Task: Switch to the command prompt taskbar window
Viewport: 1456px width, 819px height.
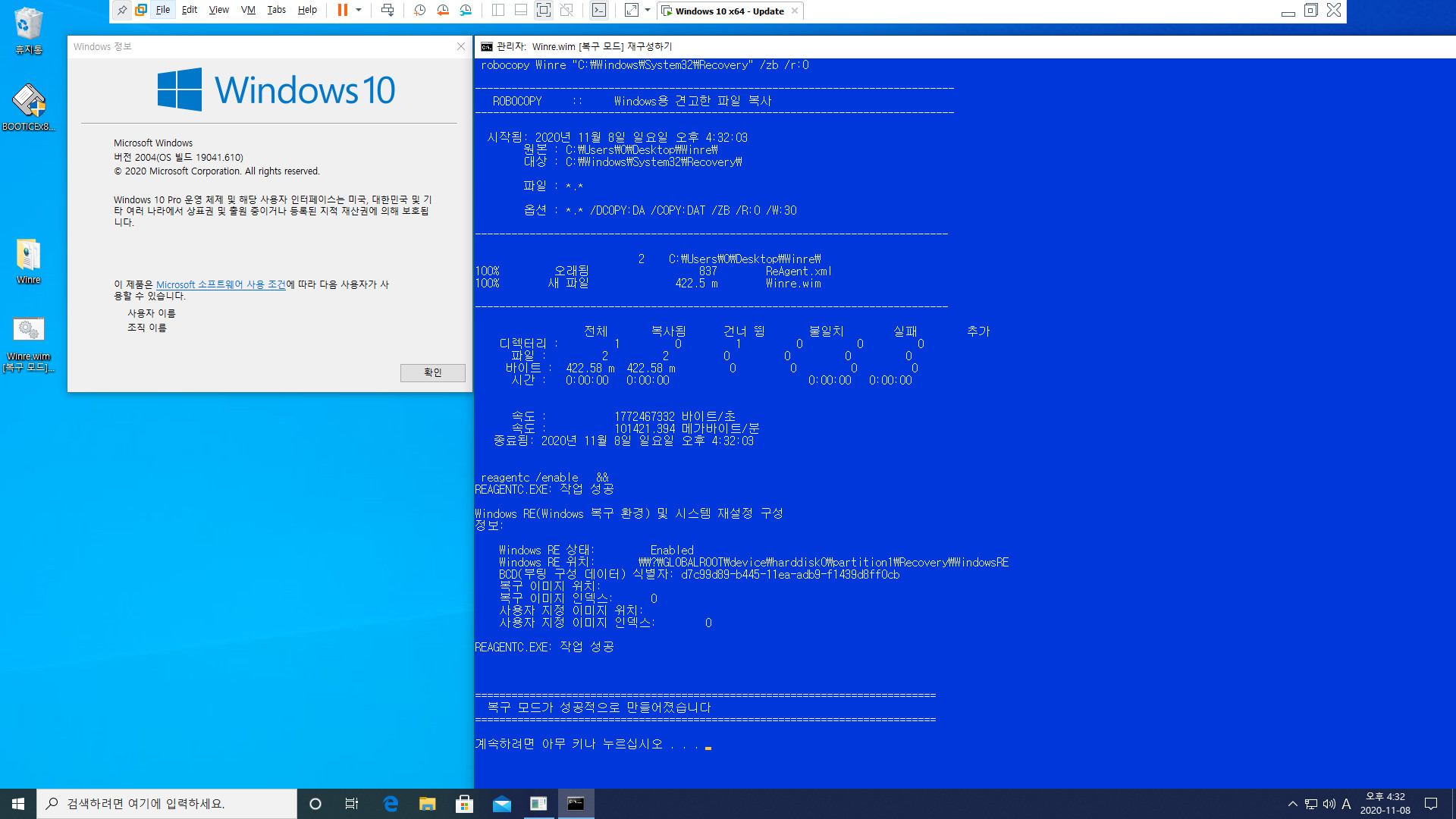Action: (576, 804)
